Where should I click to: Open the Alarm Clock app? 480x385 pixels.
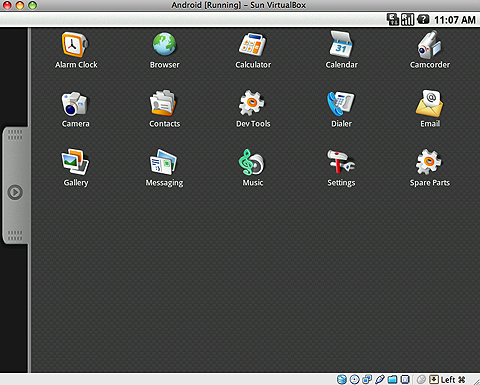(x=76, y=50)
